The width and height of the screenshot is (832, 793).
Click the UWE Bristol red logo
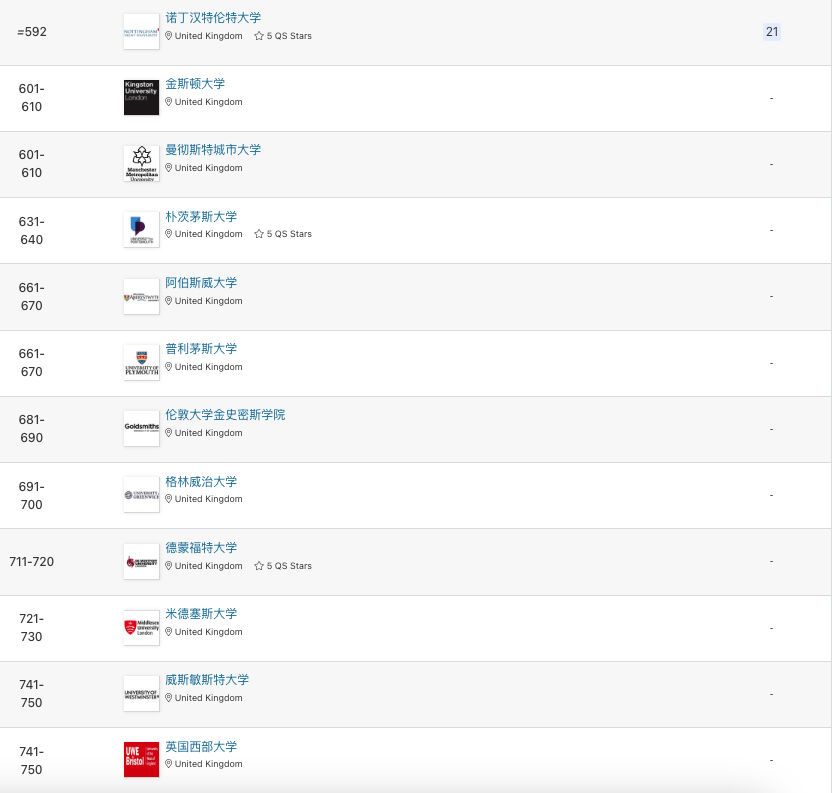[x=141, y=760]
